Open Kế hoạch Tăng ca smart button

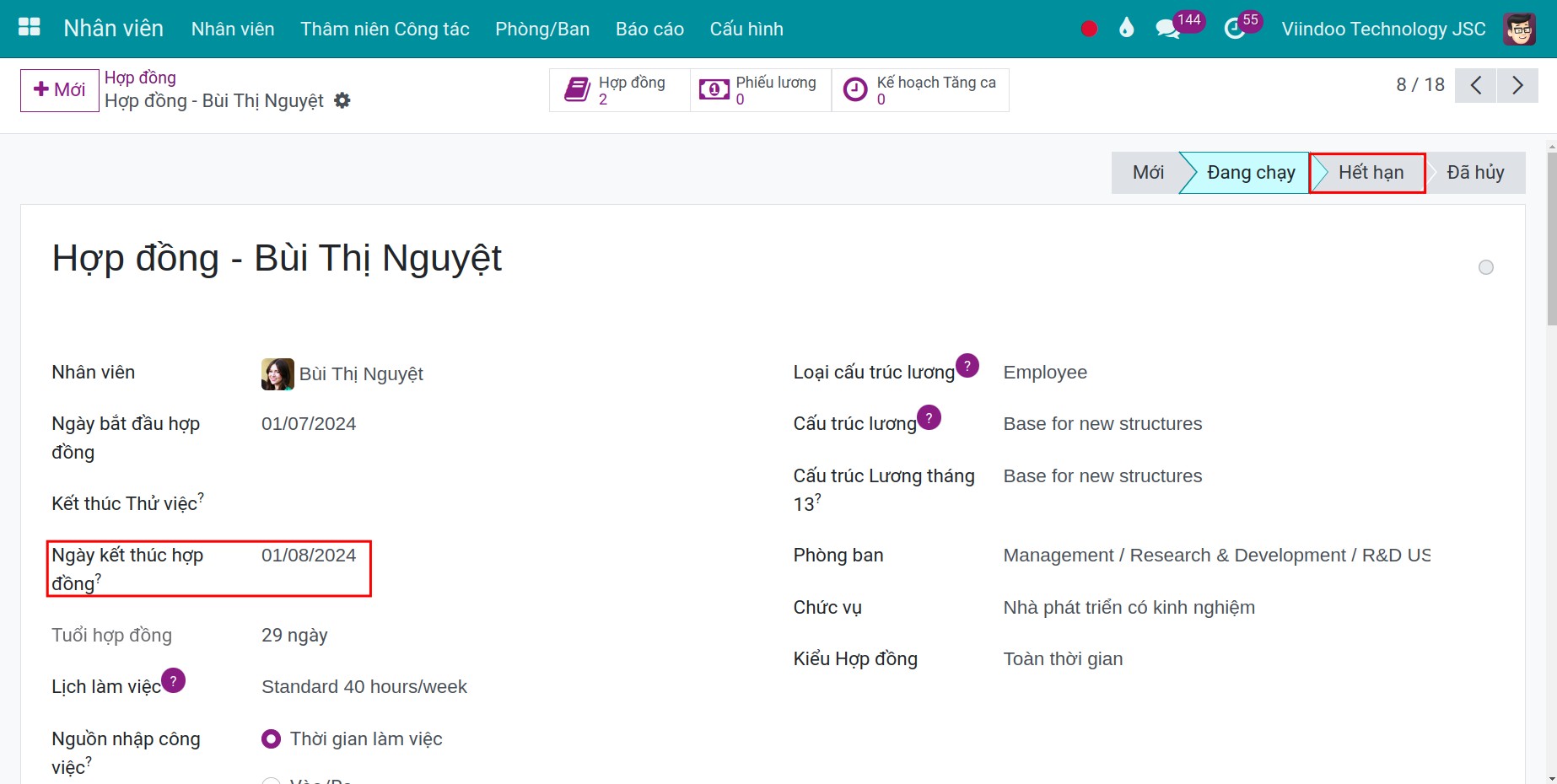tap(920, 90)
